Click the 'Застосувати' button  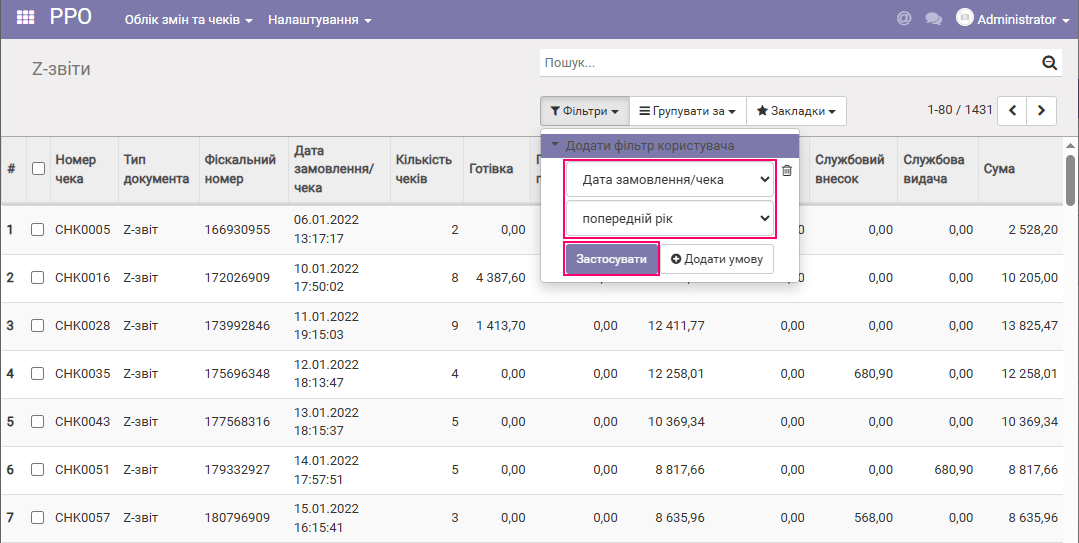point(611,259)
